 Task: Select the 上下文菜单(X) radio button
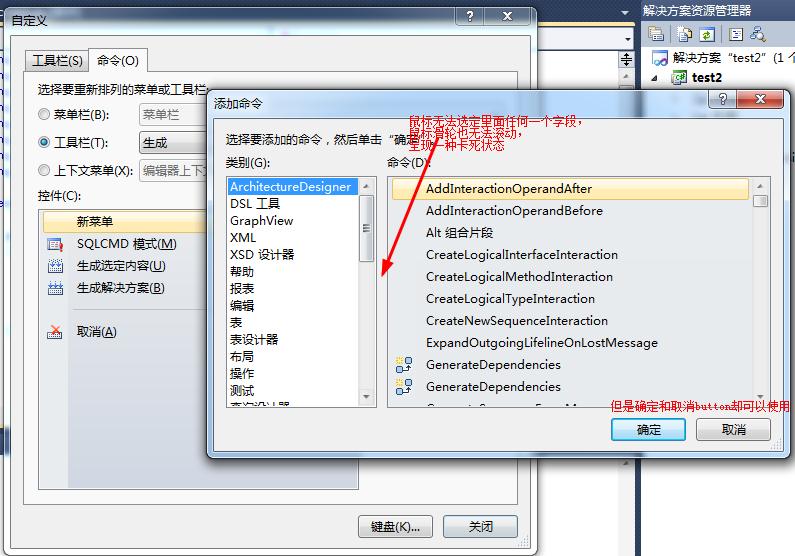44,170
